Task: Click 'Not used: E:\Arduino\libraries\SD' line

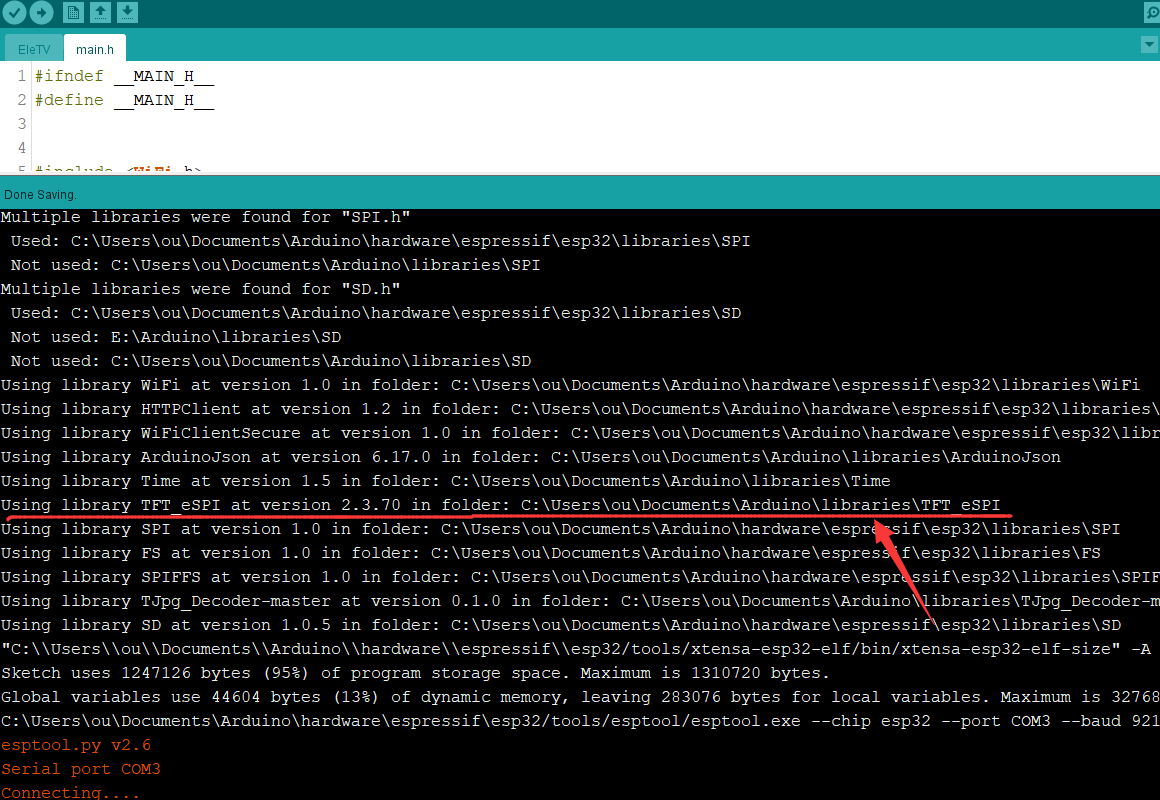Action: pos(176,337)
